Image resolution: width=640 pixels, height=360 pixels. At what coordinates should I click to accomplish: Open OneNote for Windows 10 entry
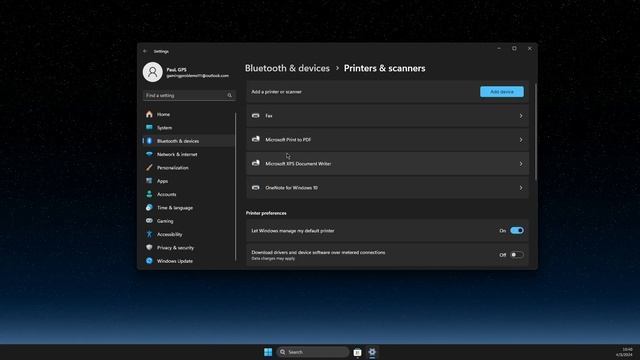[x=387, y=188]
